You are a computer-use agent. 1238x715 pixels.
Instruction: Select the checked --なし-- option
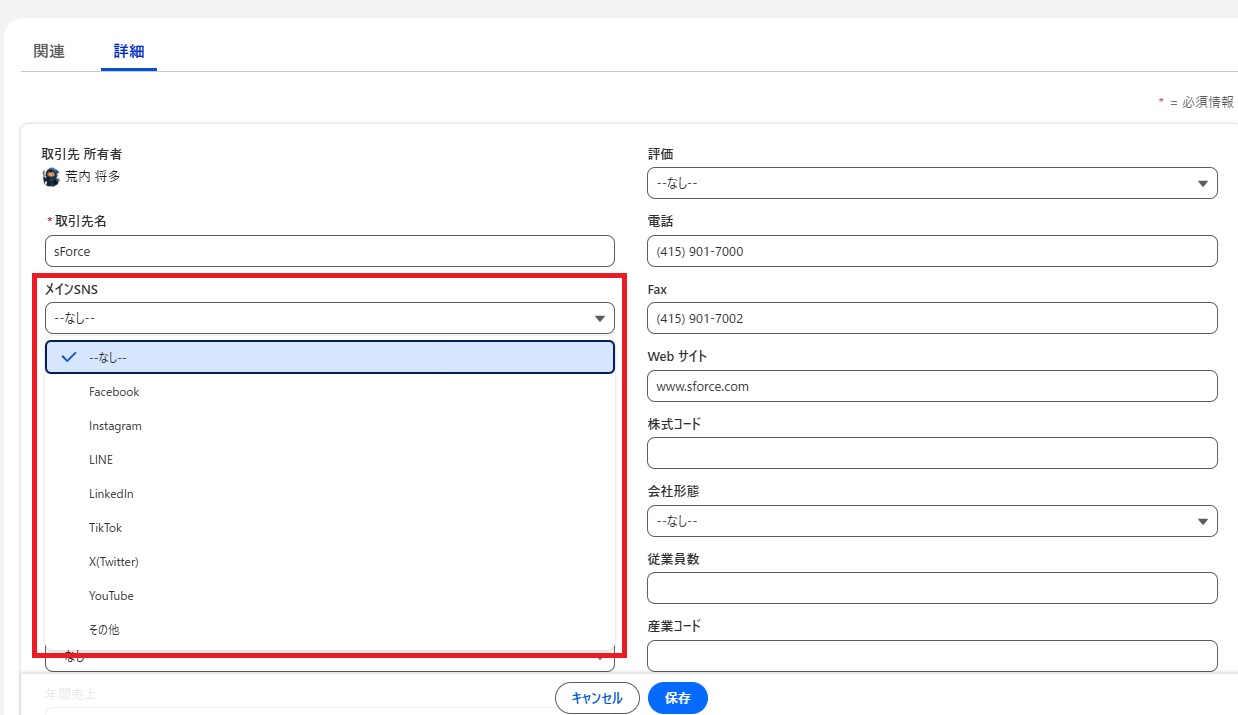click(329, 357)
